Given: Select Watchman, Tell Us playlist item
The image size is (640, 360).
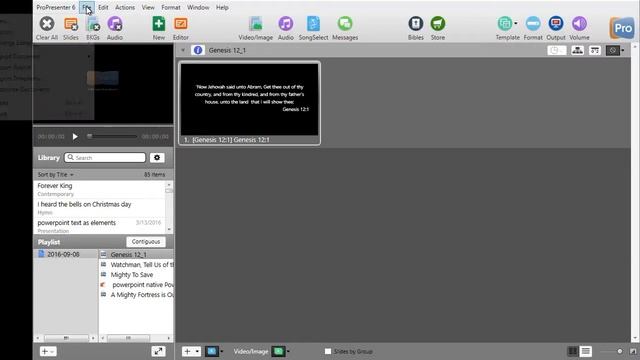Looking at the screenshot, I should coord(136,264).
